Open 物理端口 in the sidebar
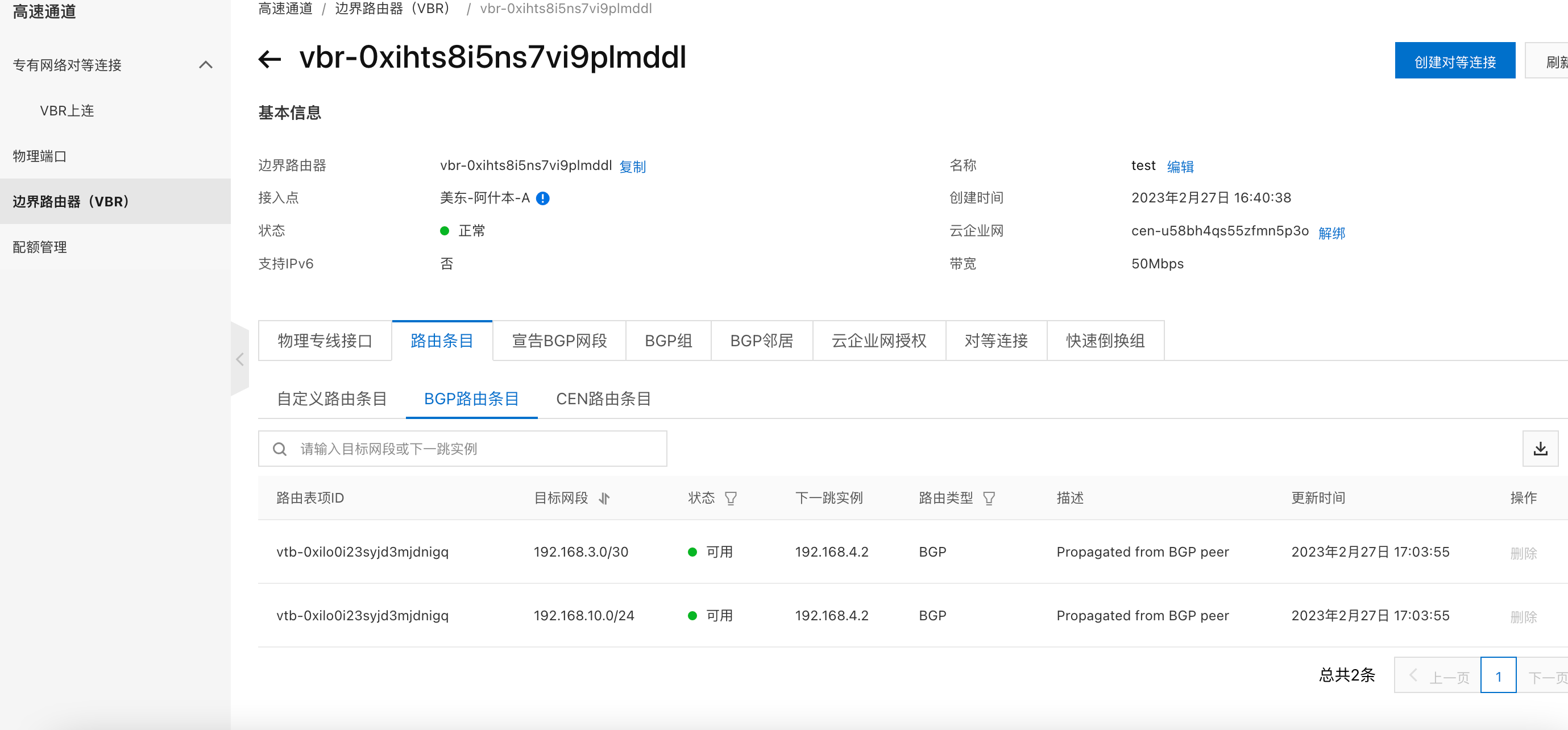The width and height of the screenshot is (1568, 730). tap(40, 156)
